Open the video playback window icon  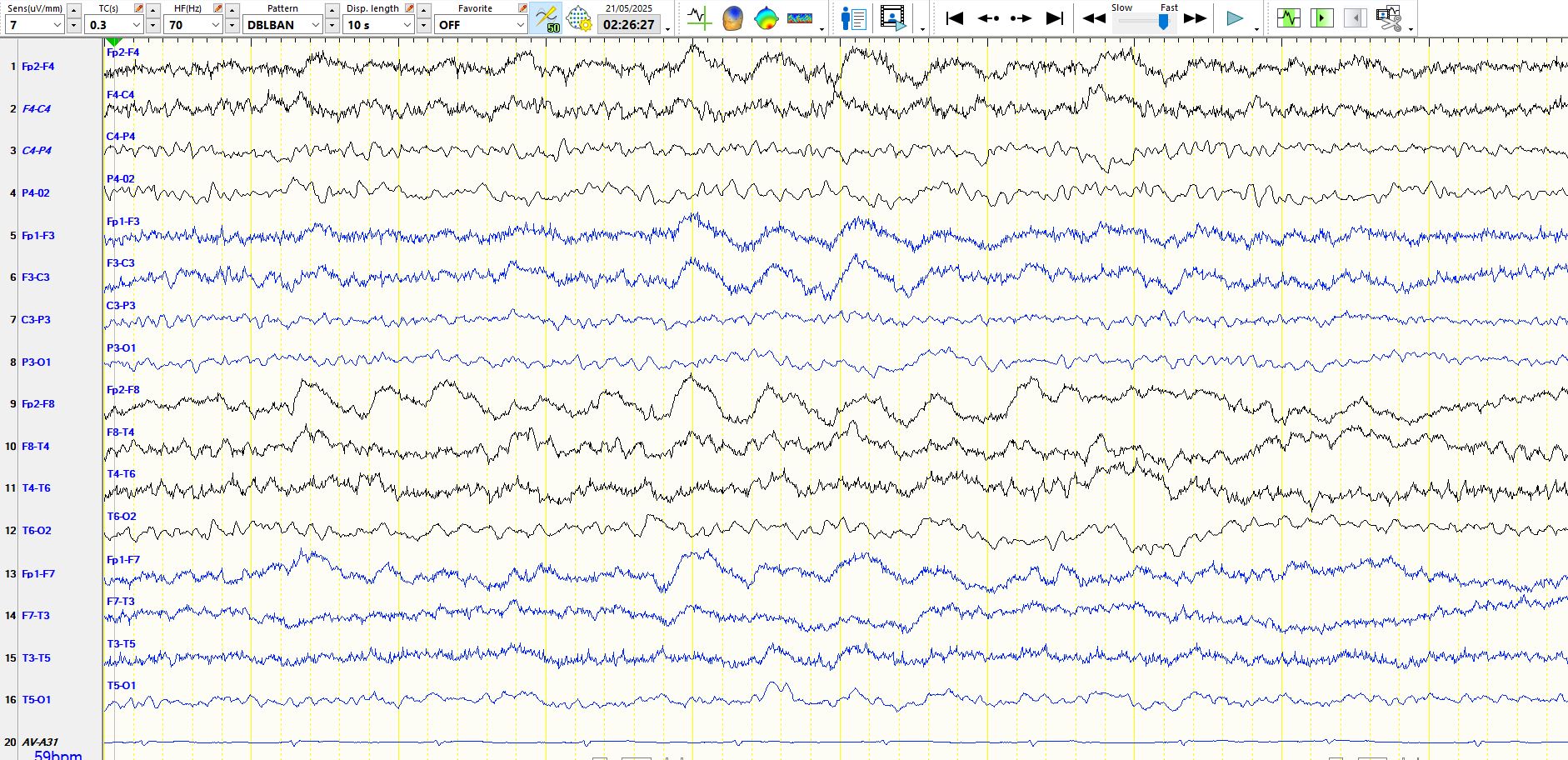893,18
